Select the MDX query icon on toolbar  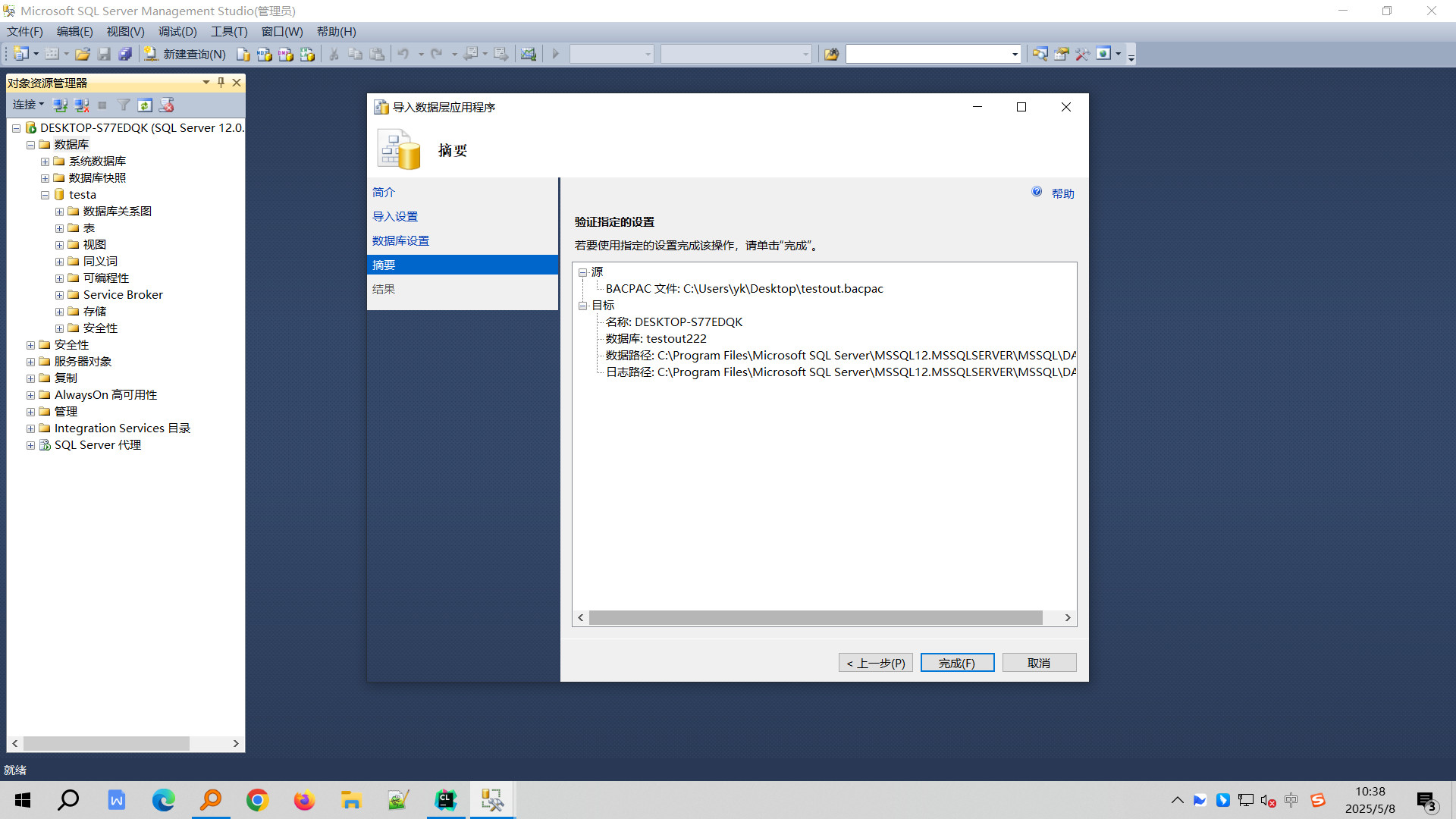pyautogui.click(x=264, y=54)
